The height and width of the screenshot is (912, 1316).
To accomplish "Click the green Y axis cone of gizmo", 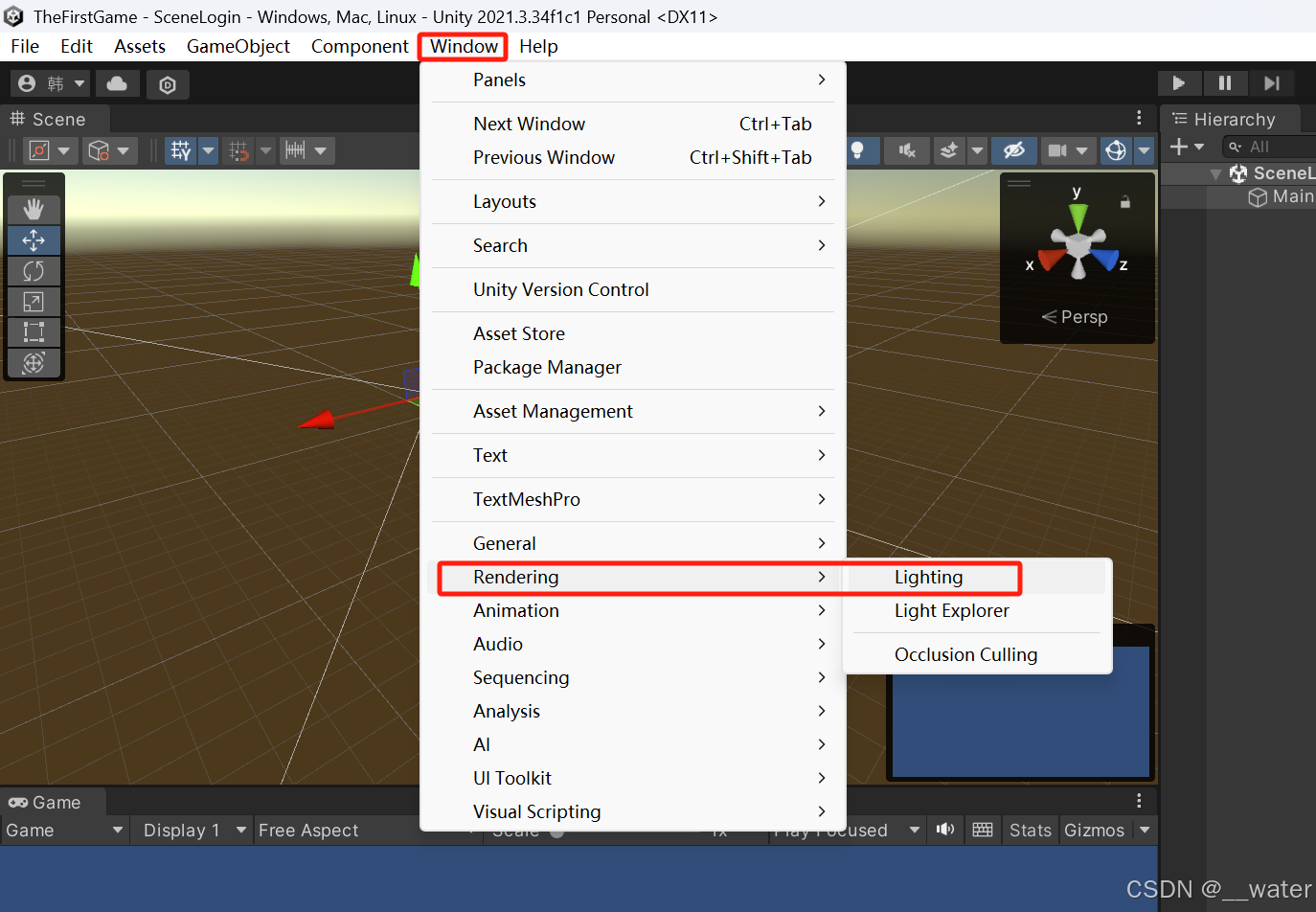I will [1078, 217].
